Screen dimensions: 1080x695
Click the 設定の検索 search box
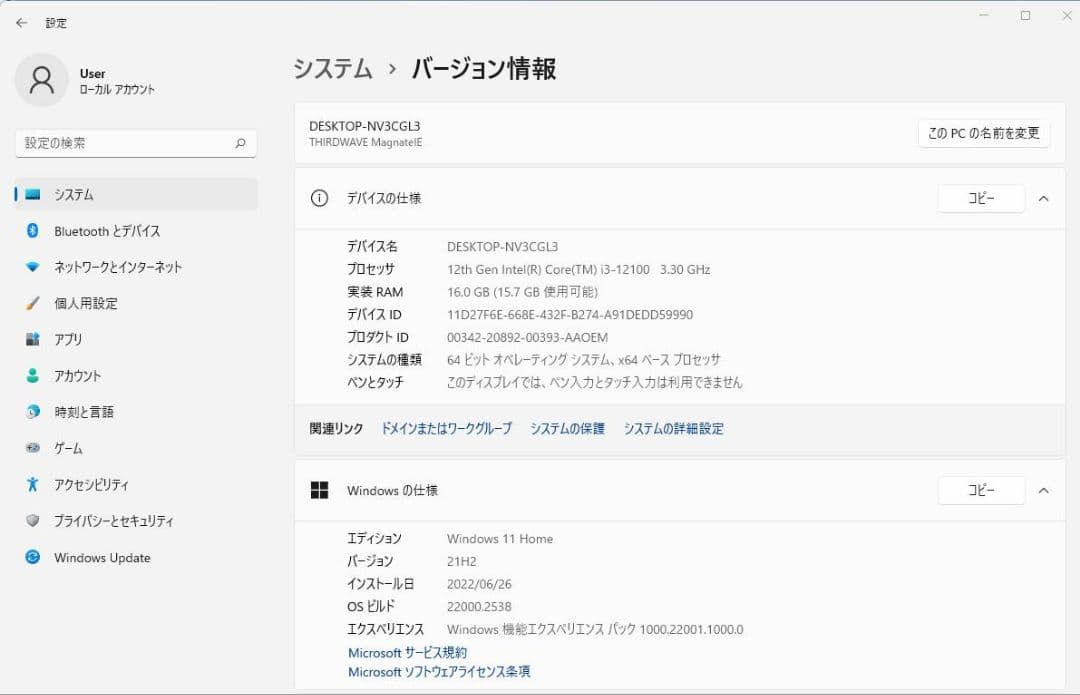pyautogui.click(x=135, y=143)
